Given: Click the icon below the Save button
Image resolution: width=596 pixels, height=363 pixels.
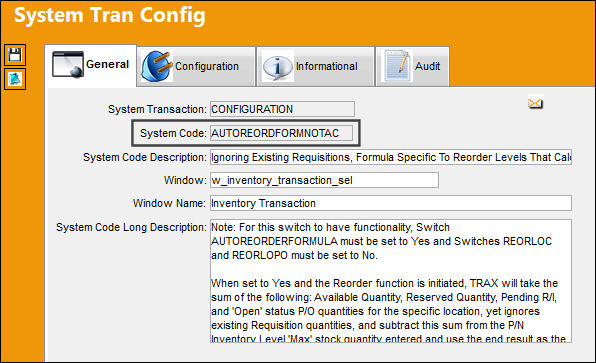Looking at the screenshot, I should (x=15, y=79).
